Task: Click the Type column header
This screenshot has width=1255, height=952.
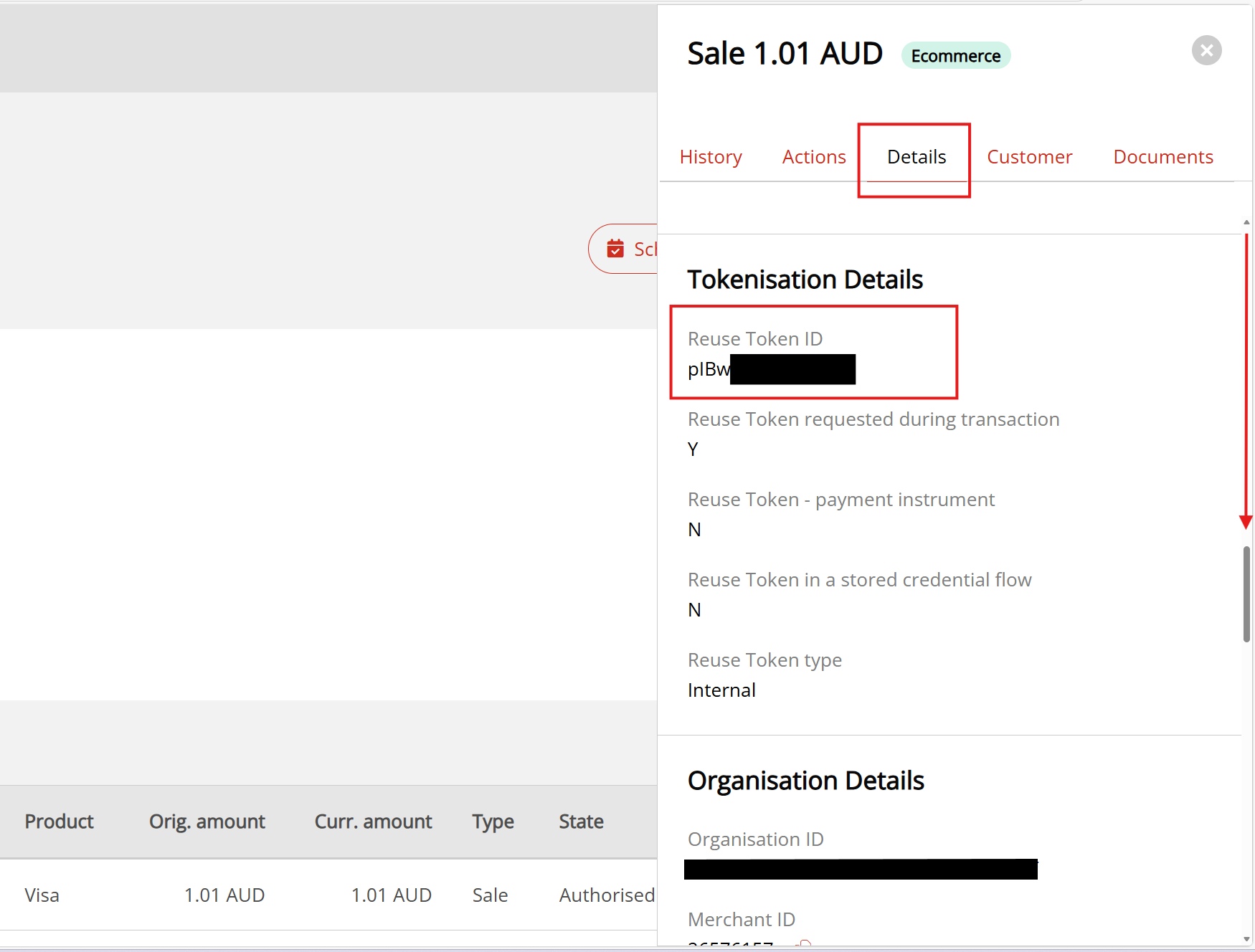Action: point(493,822)
